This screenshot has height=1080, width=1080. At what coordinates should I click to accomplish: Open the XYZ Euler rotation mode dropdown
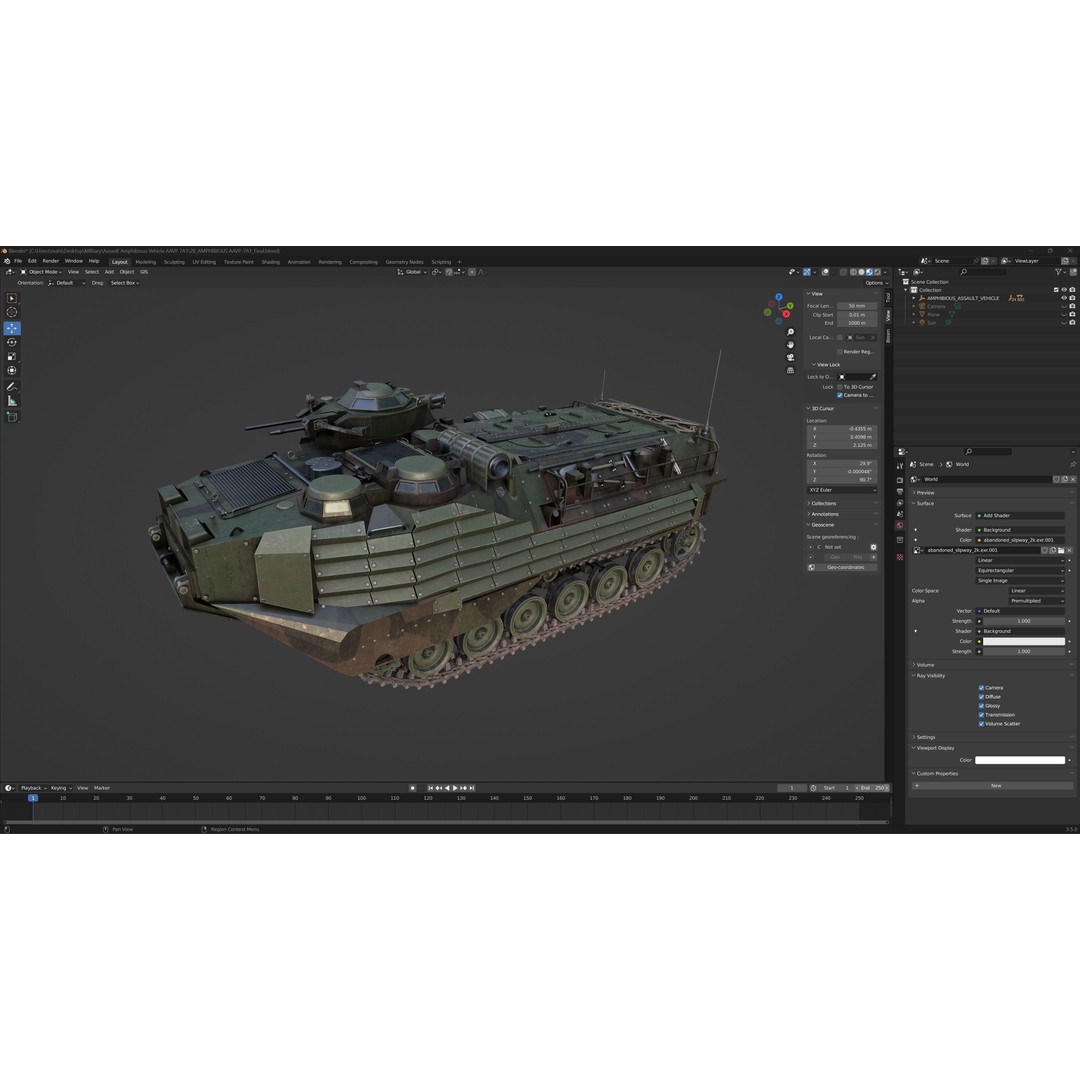[x=842, y=490]
